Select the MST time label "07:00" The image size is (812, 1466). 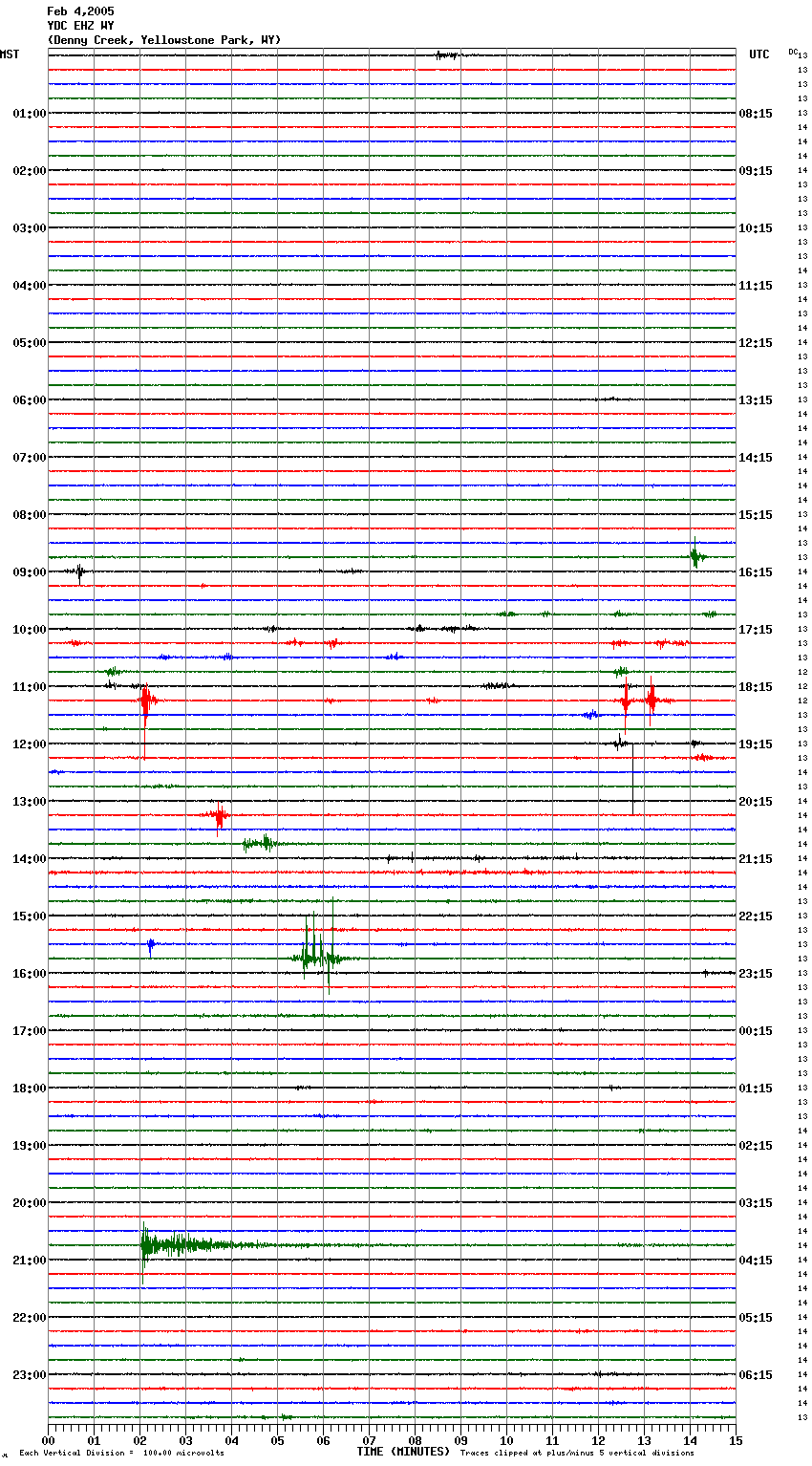[30, 458]
